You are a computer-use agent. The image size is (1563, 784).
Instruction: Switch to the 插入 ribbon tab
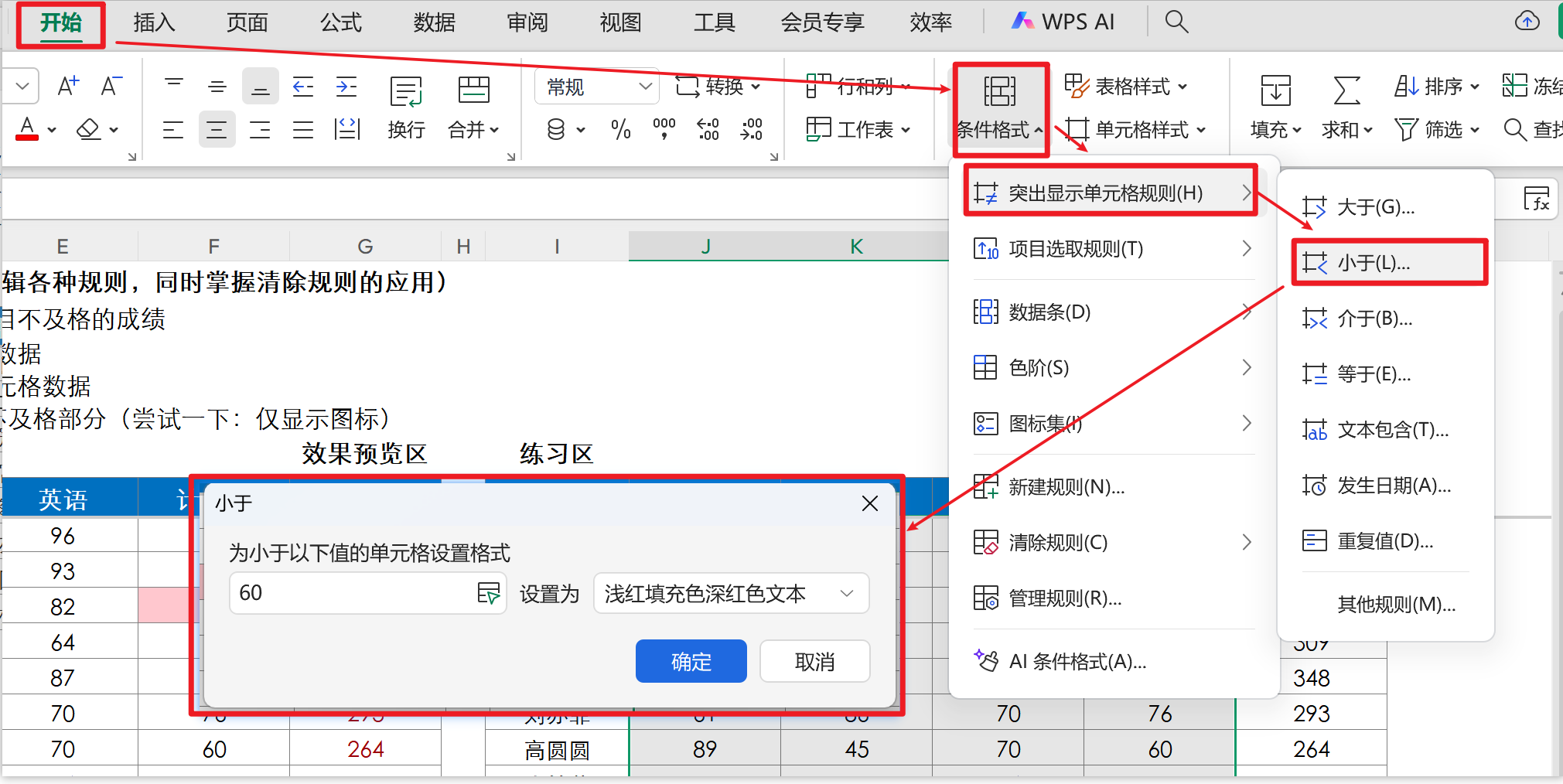click(154, 22)
